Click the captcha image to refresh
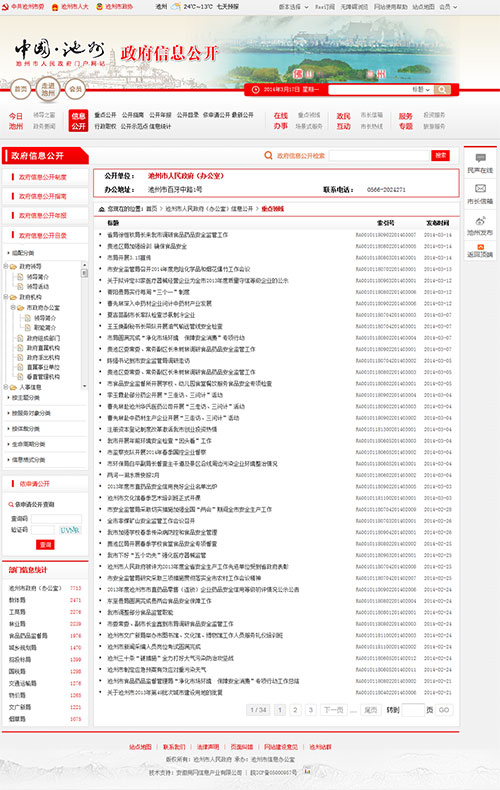Screen dimensions: 500x790 click(70, 530)
